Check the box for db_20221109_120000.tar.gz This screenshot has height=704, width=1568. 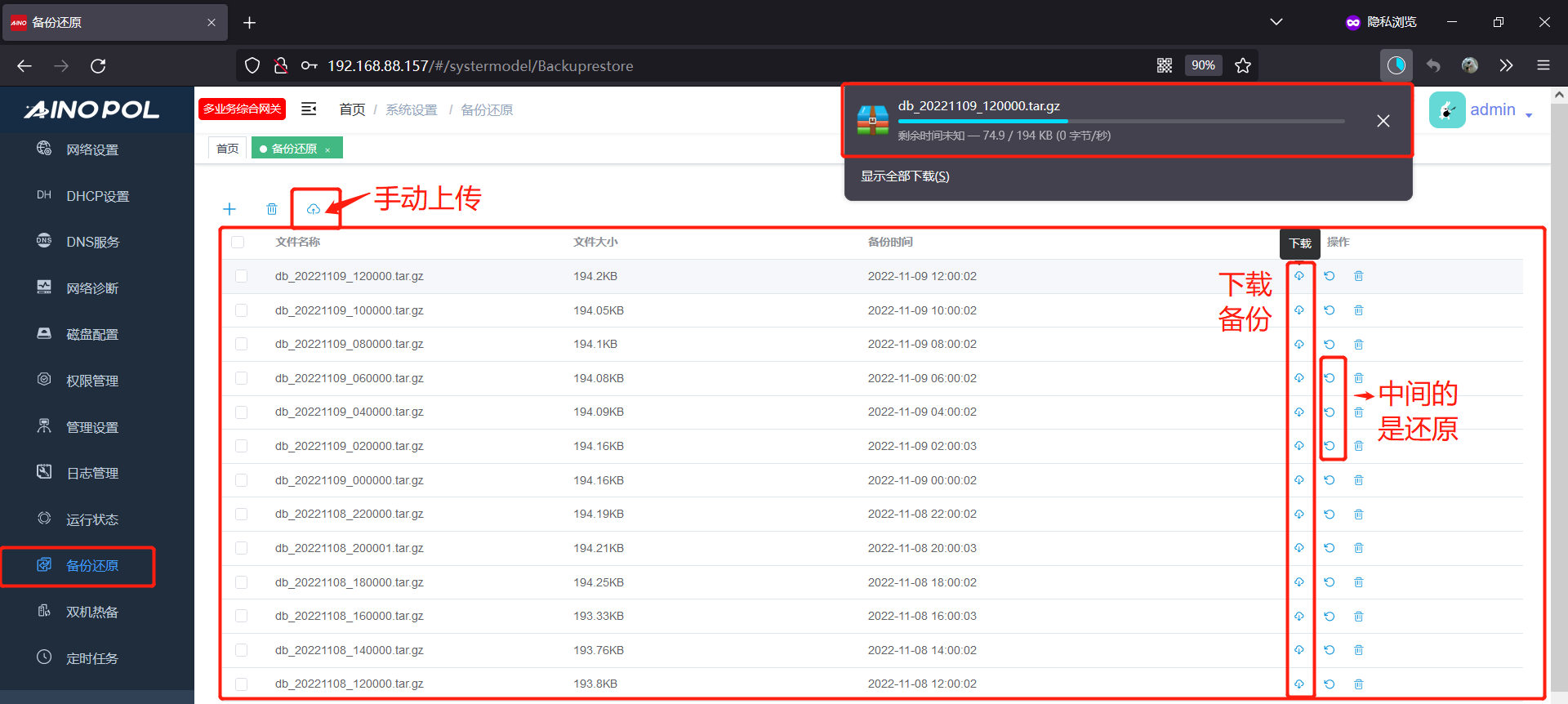[241, 276]
